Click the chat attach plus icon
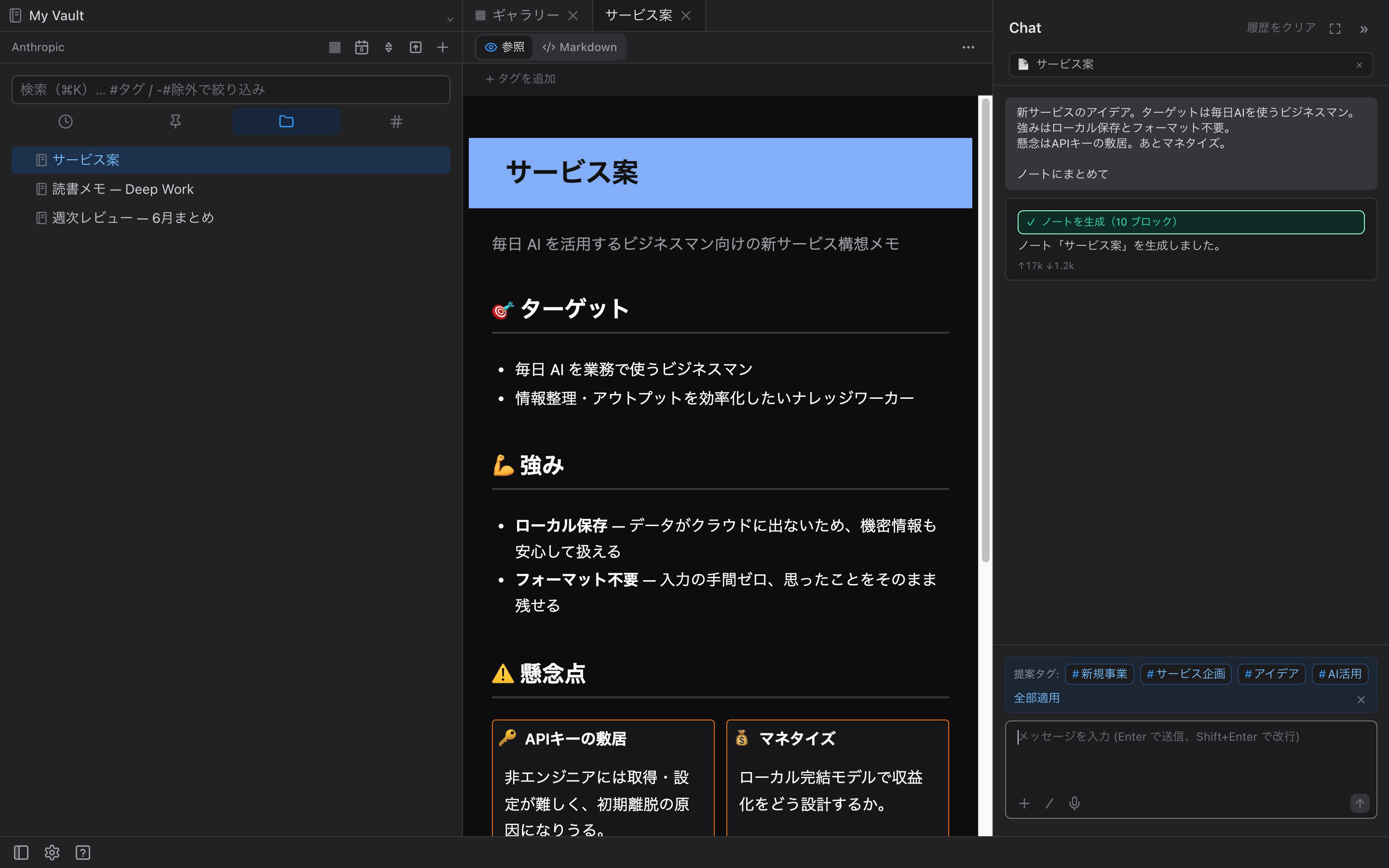 point(1024,803)
